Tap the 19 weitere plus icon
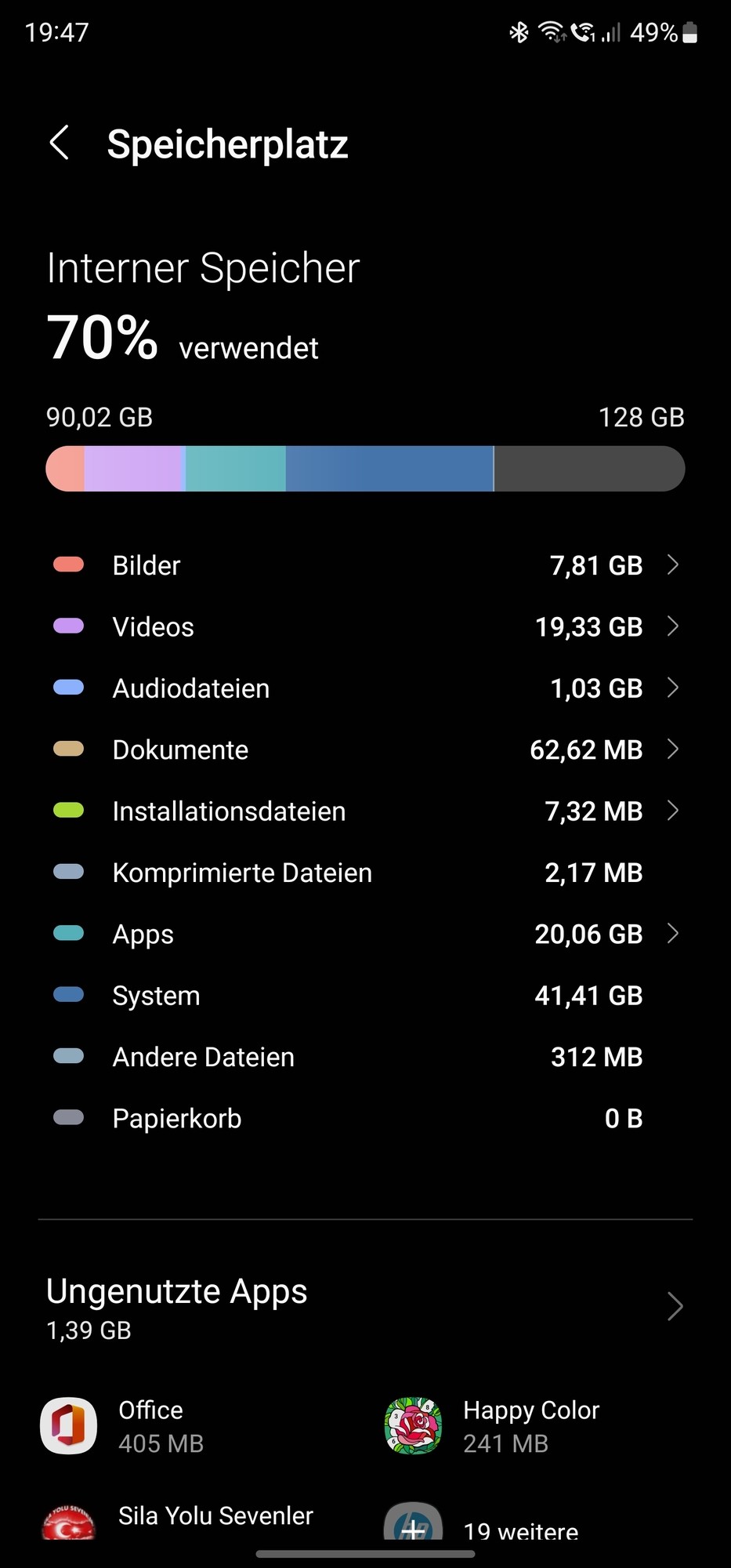 pos(412,1525)
